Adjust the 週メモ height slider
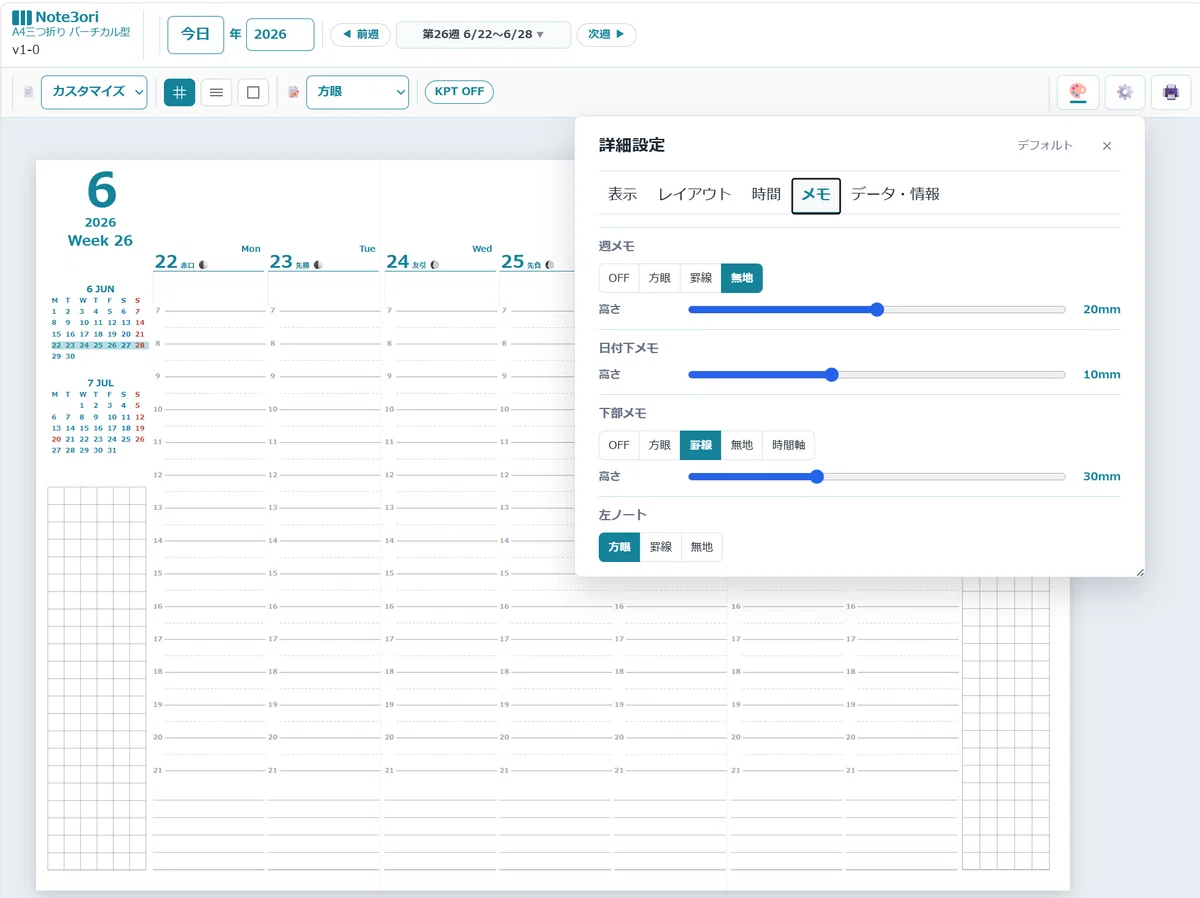1200x898 pixels. pyautogui.click(x=877, y=310)
